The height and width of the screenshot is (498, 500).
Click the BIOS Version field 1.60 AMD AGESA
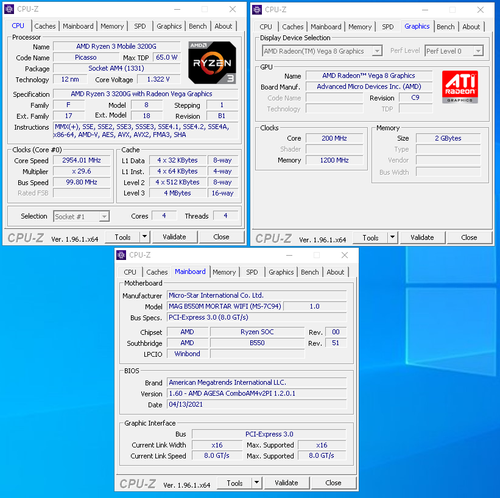pyautogui.click(x=257, y=393)
